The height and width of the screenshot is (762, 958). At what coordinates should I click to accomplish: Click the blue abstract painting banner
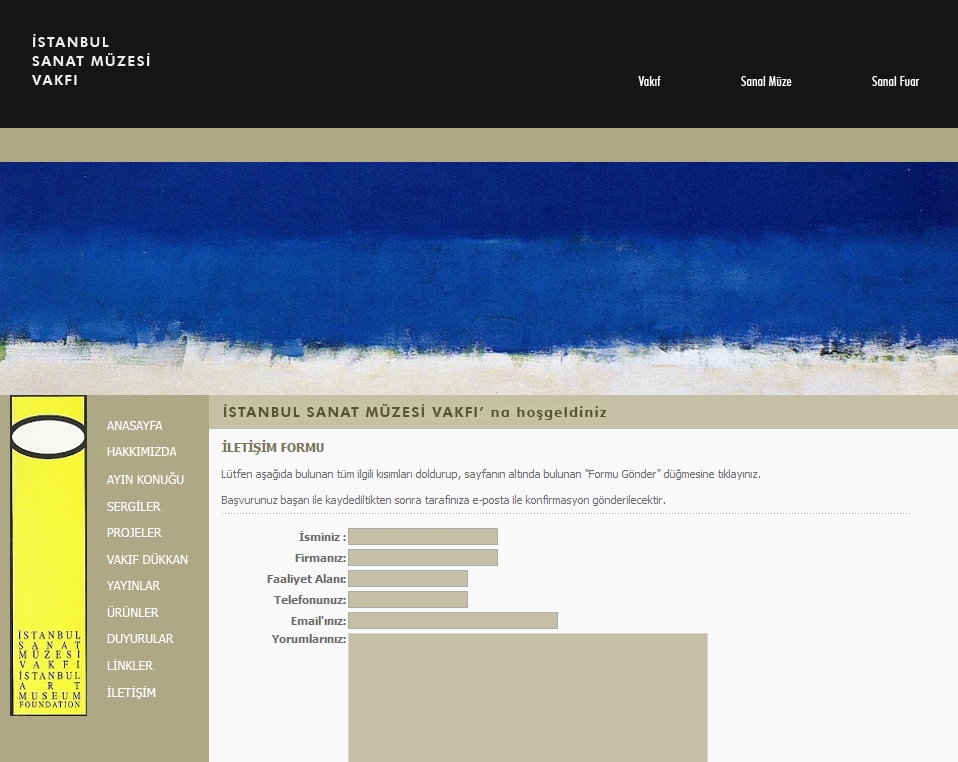click(479, 278)
